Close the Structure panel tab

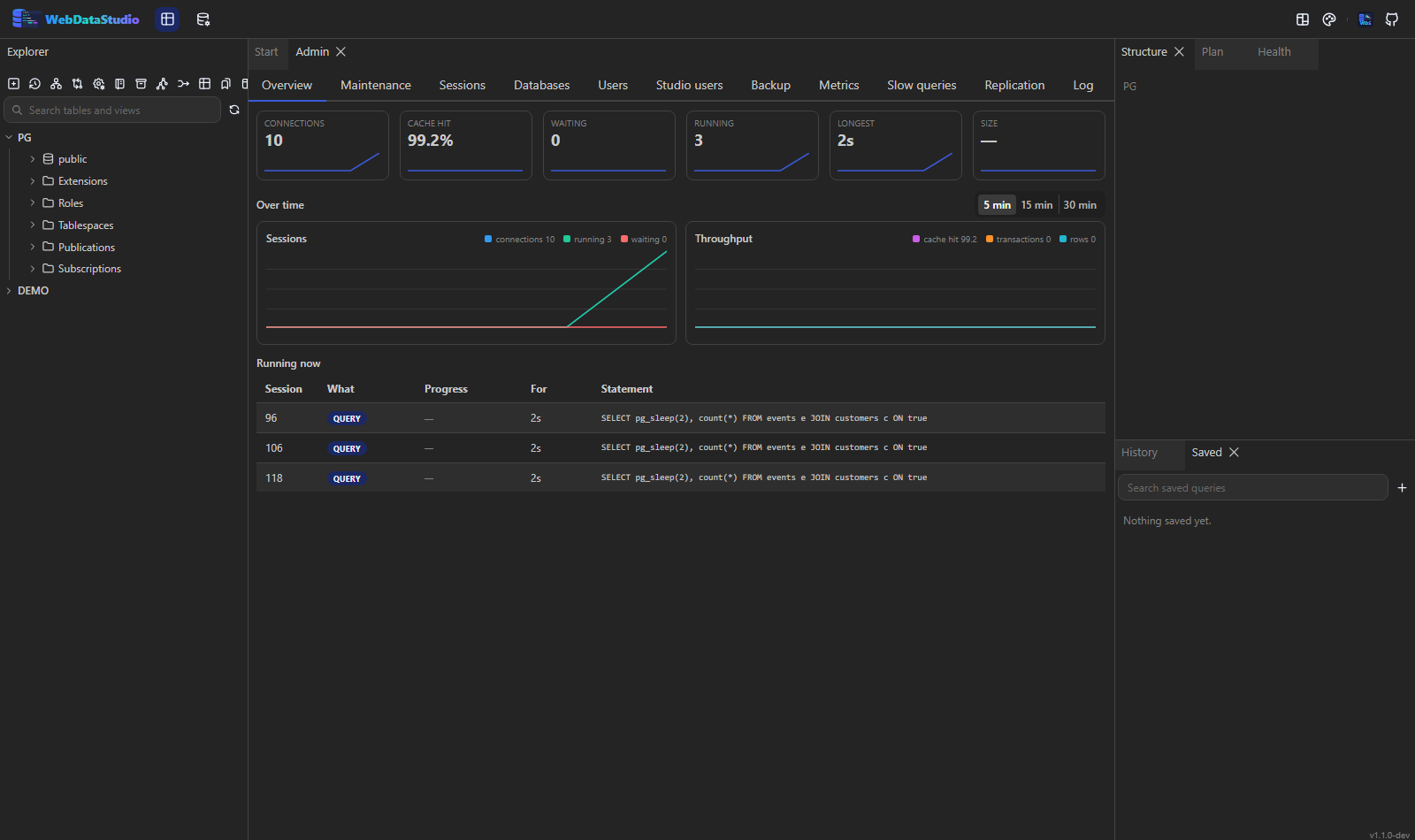pyautogui.click(x=1179, y=52)
